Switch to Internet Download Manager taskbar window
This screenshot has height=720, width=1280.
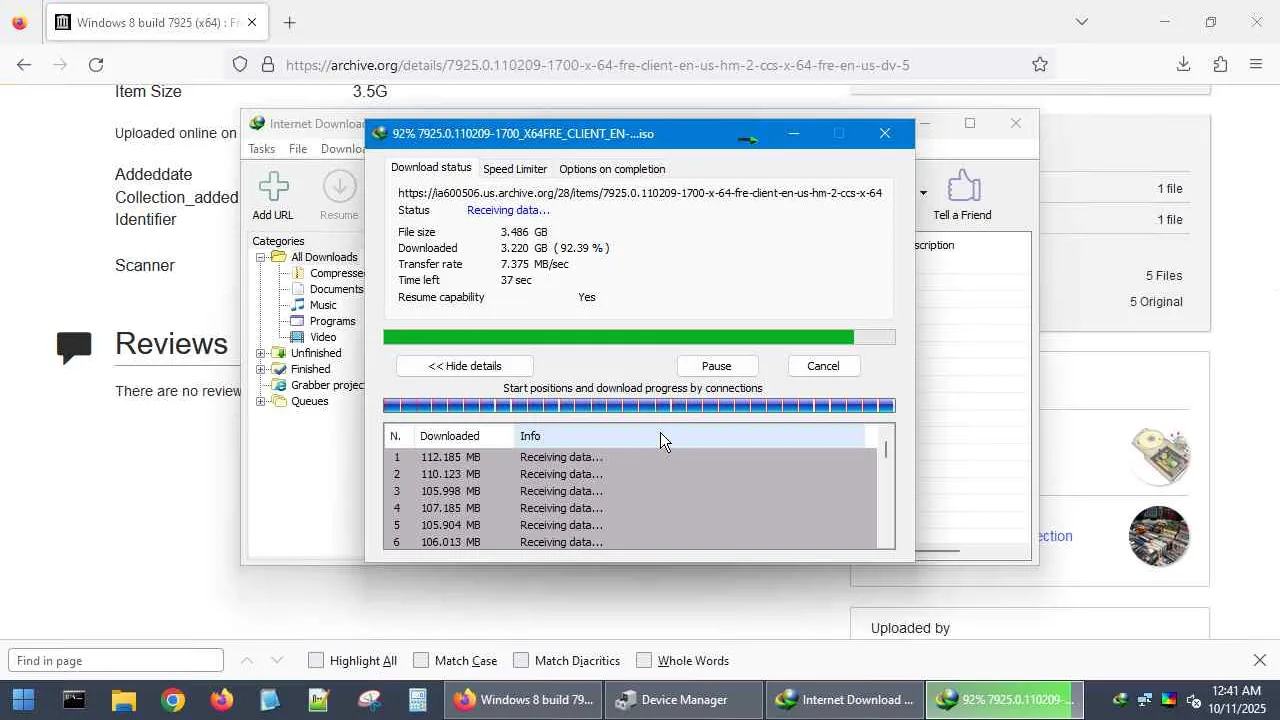coord(844,700)
